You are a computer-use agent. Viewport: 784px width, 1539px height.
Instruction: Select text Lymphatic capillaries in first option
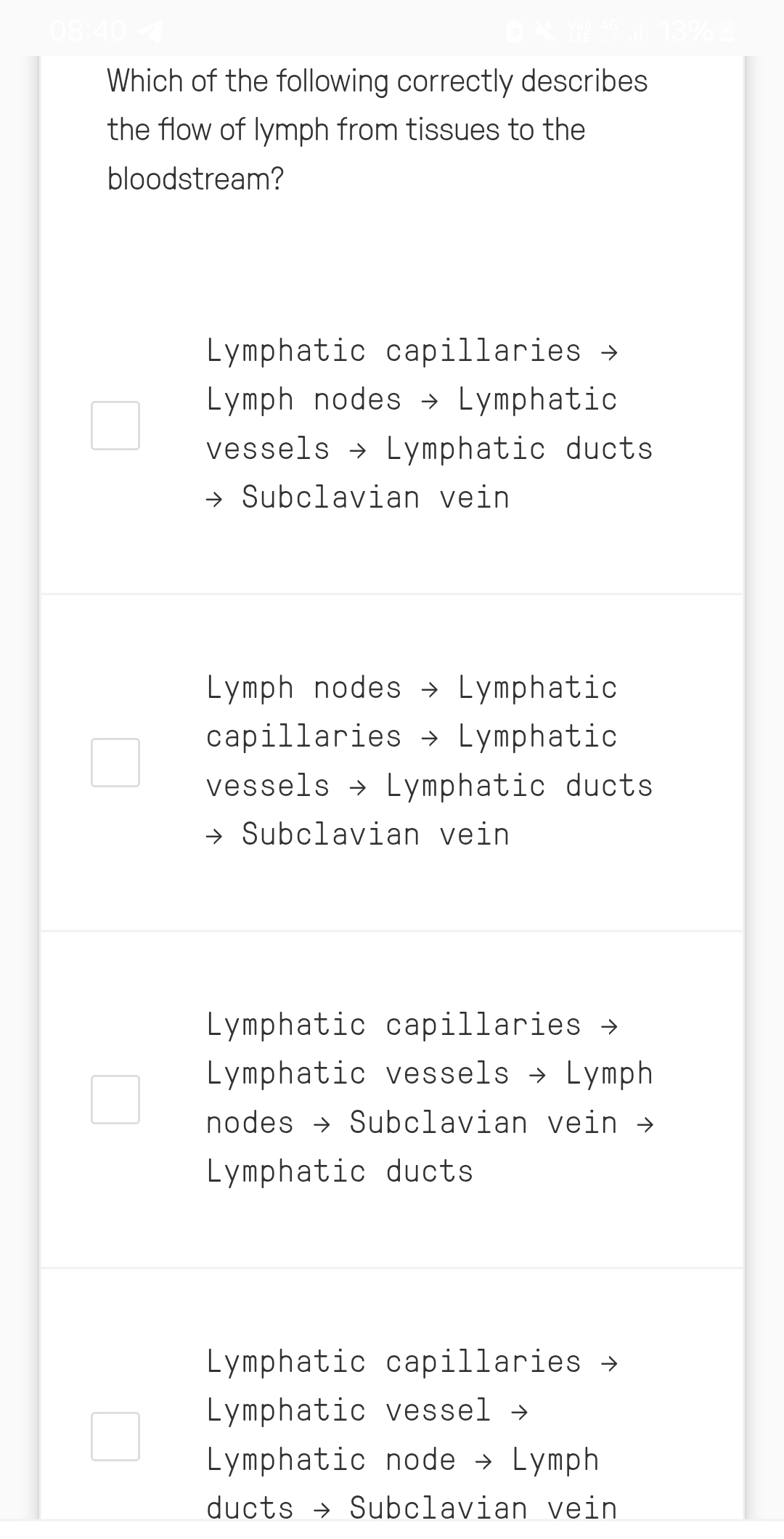coord(392,351)
